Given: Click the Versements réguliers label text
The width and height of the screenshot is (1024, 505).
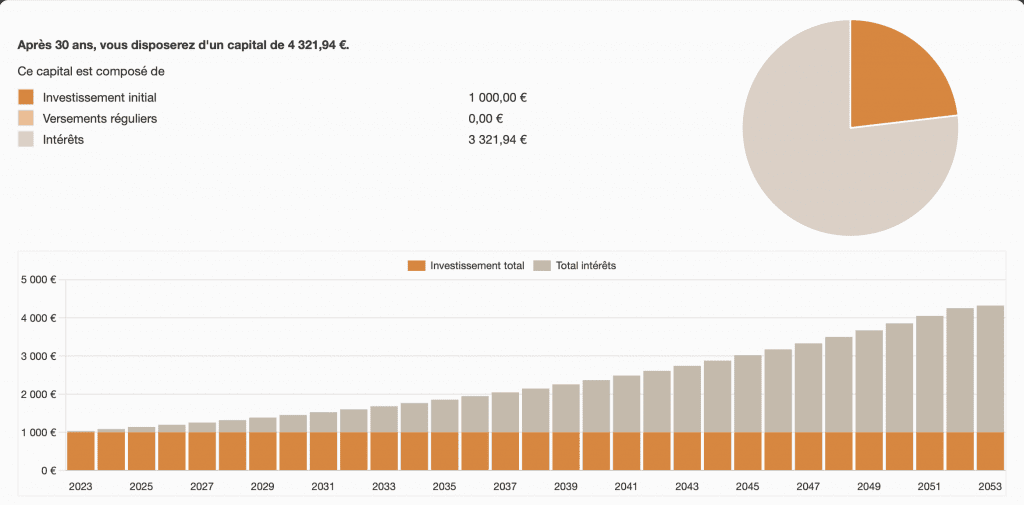Looking at the screenshot, I should (99, 118).
